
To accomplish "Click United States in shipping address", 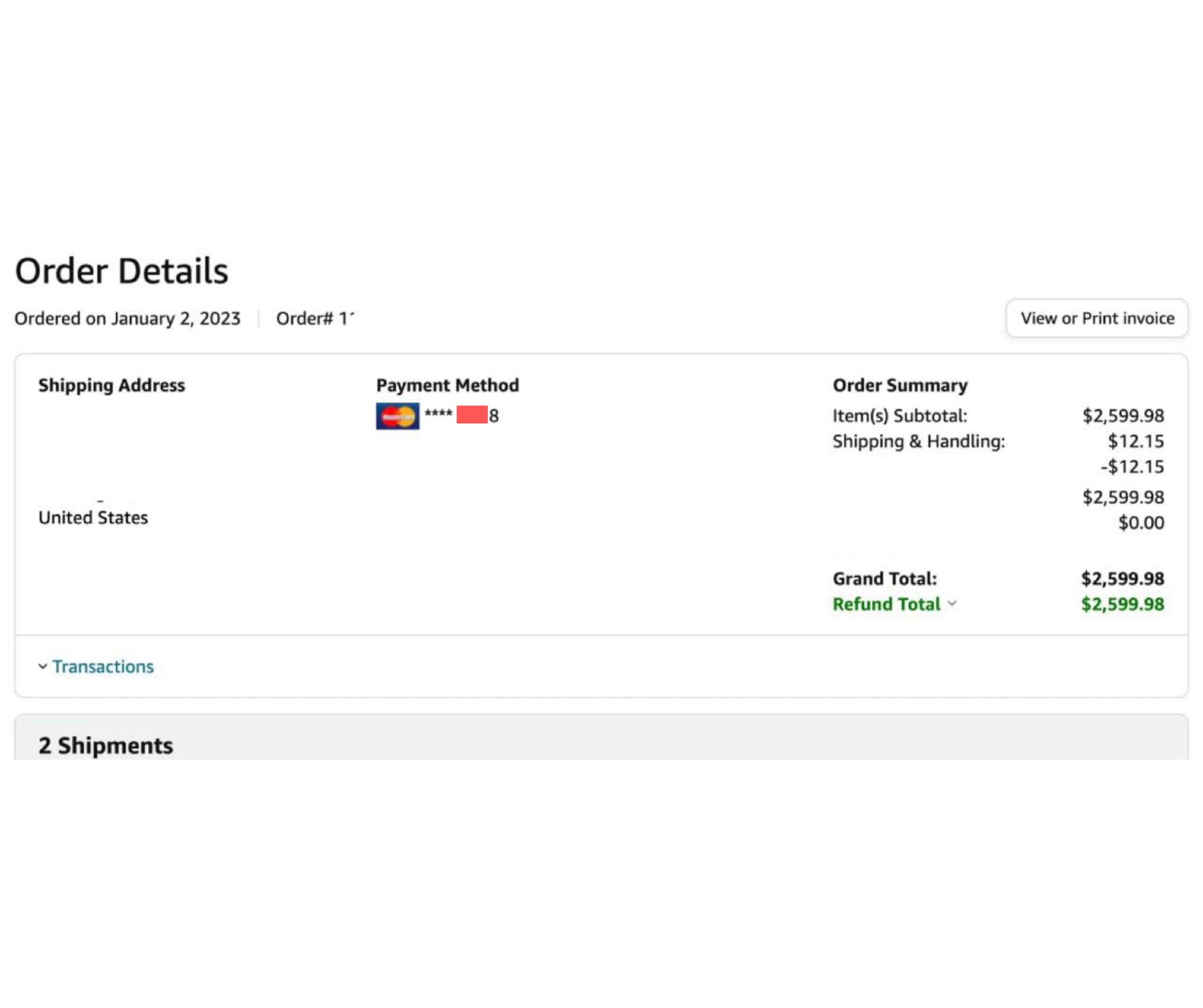I will pos(93,517).
